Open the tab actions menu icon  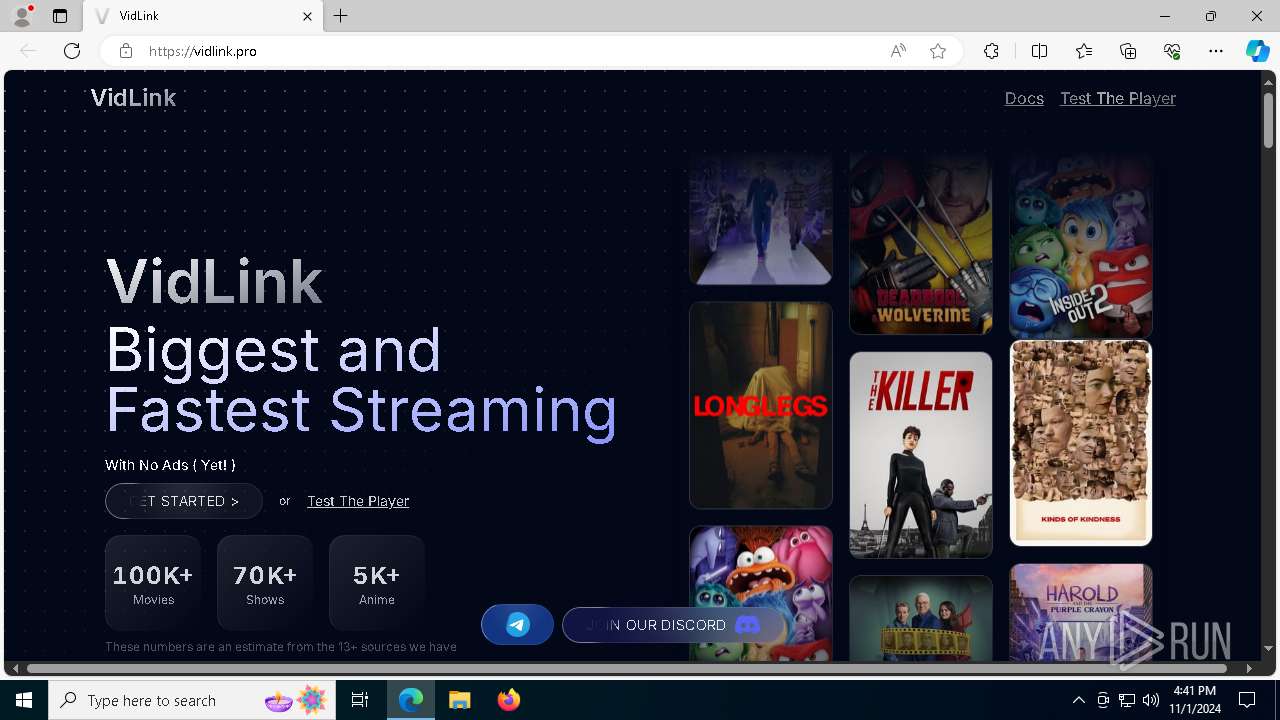(60, 16)
